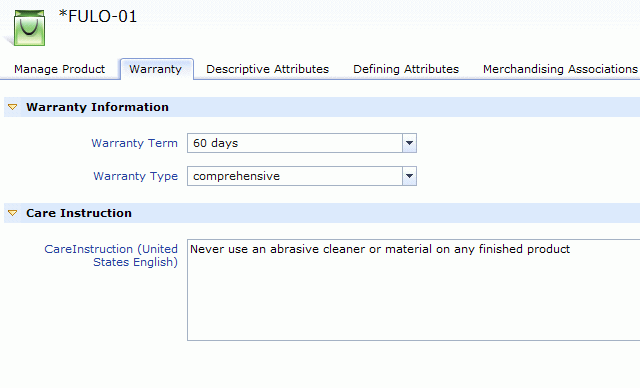Click inside the CareInstruction text area

coord(413,290)
